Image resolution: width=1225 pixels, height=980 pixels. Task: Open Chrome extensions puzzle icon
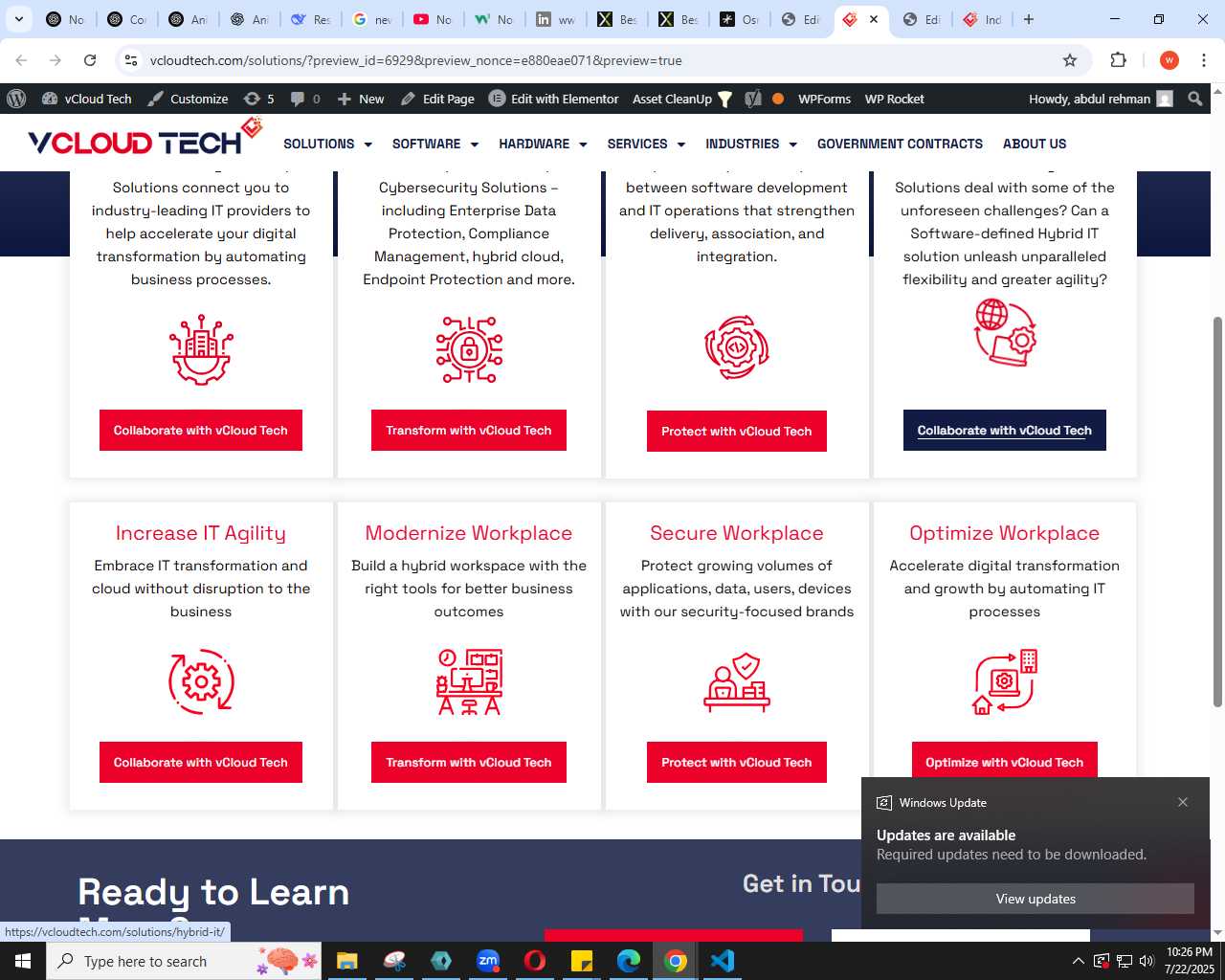click(x=1118, y=60)
